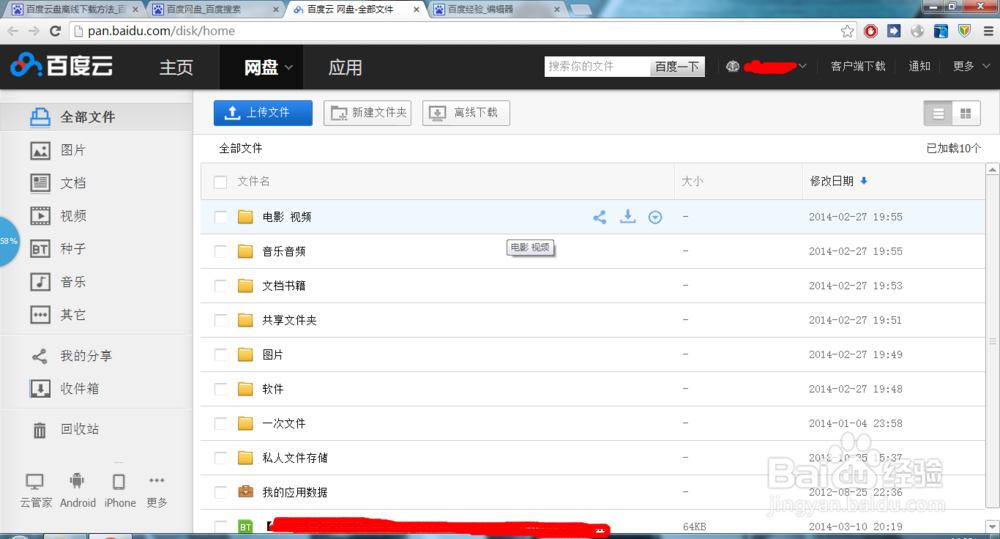Check the 电影 视频 folder checkbox
1000x539 pixels.
coord(221,217)
